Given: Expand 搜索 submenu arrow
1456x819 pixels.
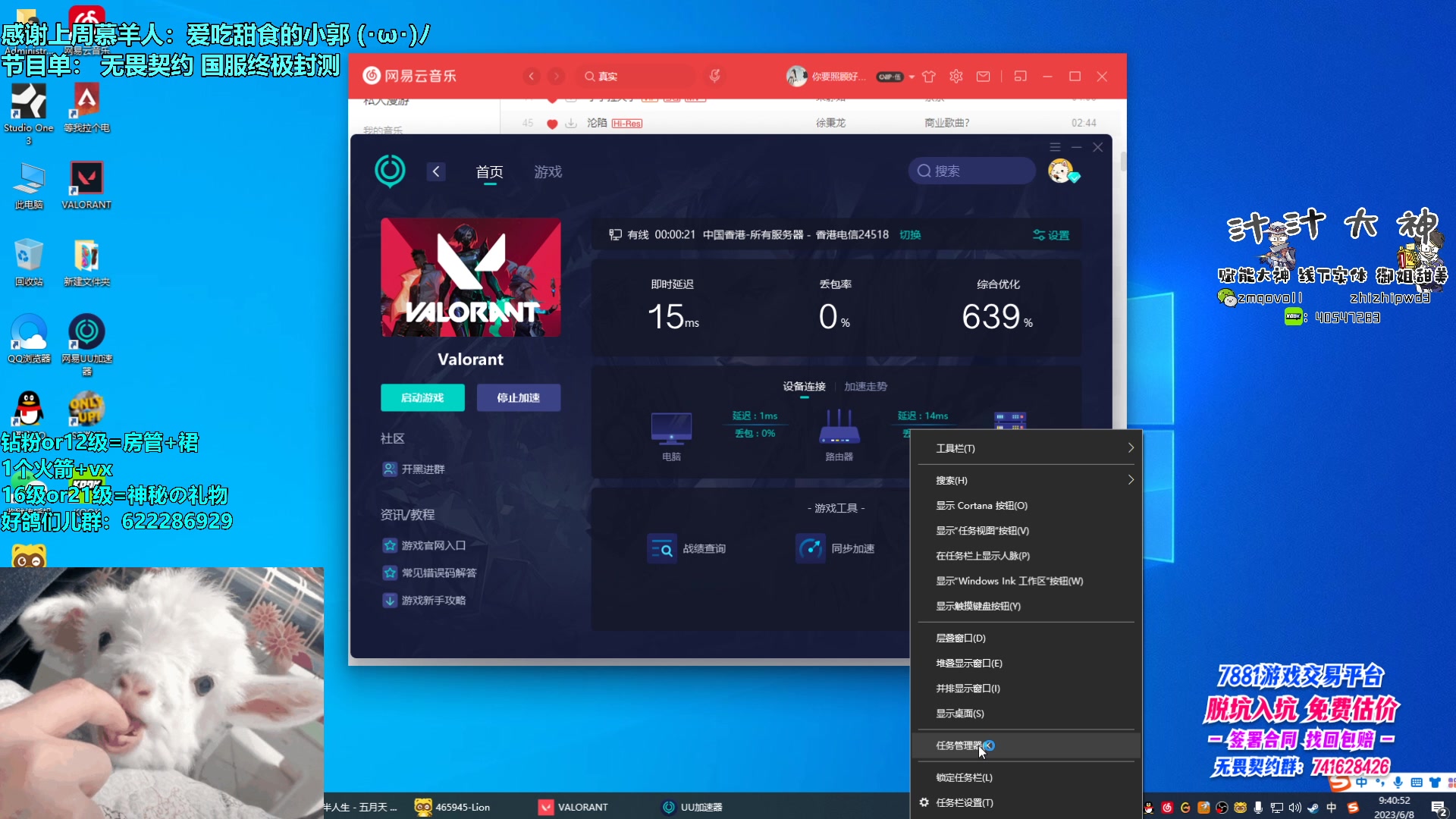Looking at the screenshot, I should pyautogui.click(x=1130, y=480).
